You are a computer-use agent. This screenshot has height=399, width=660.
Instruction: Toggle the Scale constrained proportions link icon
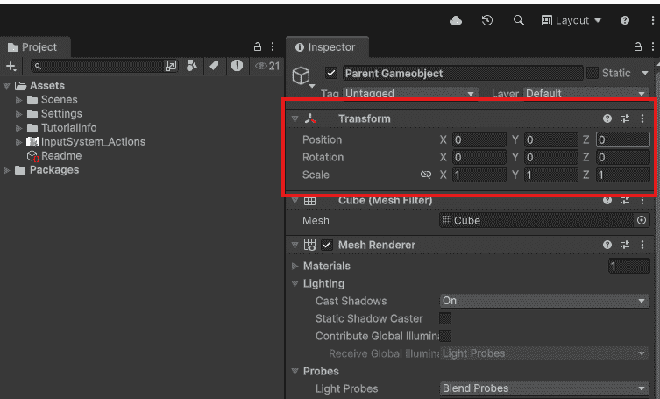pos(426,175)
